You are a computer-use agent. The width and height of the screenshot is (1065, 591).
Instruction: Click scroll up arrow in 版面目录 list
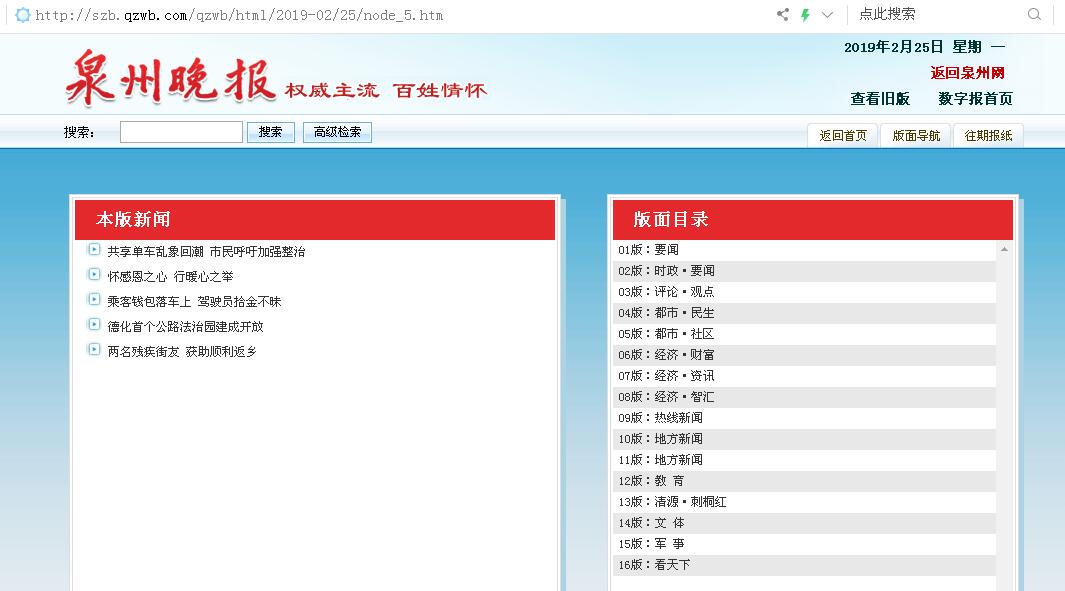coord(1004,249)
